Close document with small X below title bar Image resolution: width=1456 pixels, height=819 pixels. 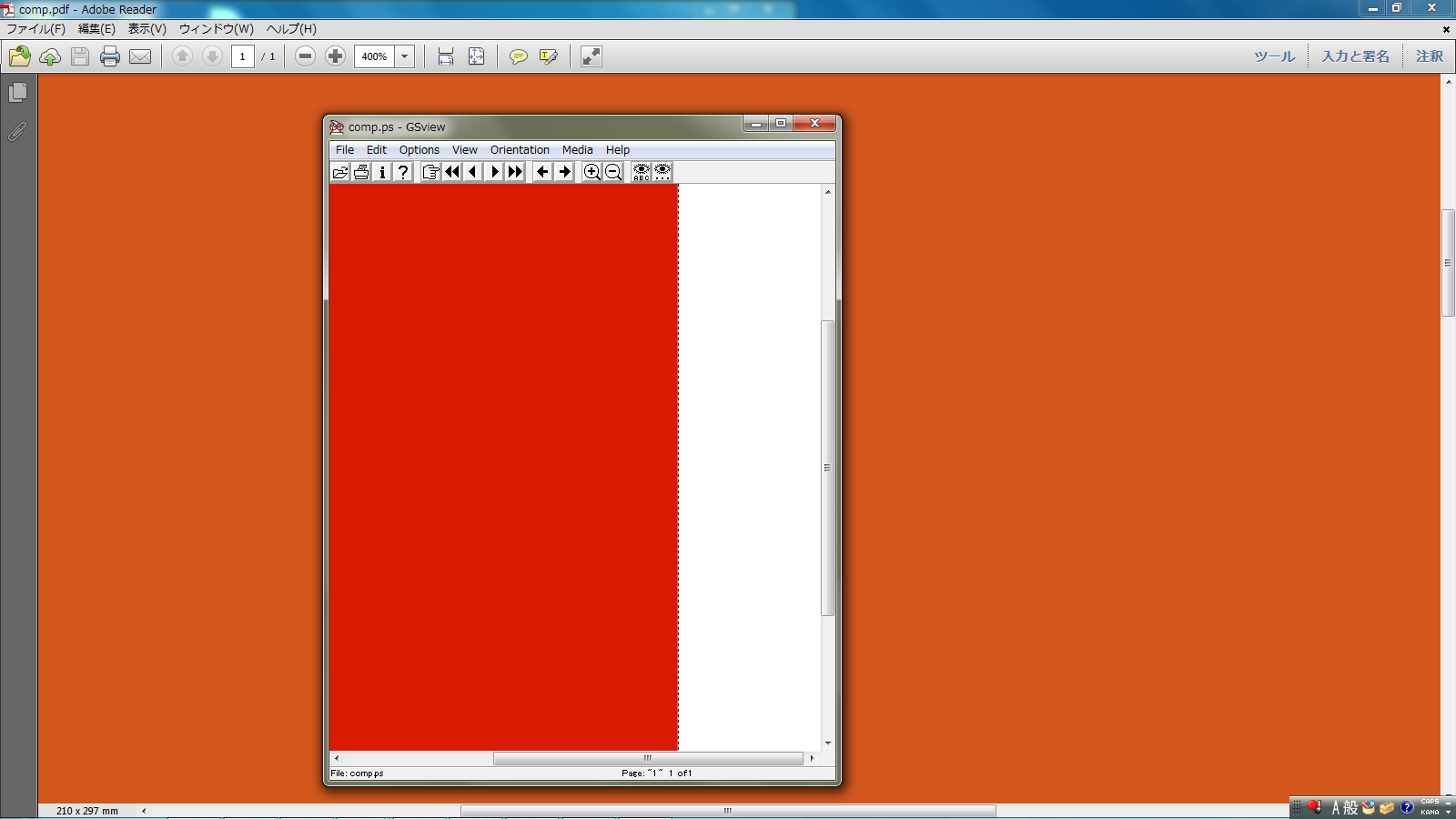click(1446, 29)
